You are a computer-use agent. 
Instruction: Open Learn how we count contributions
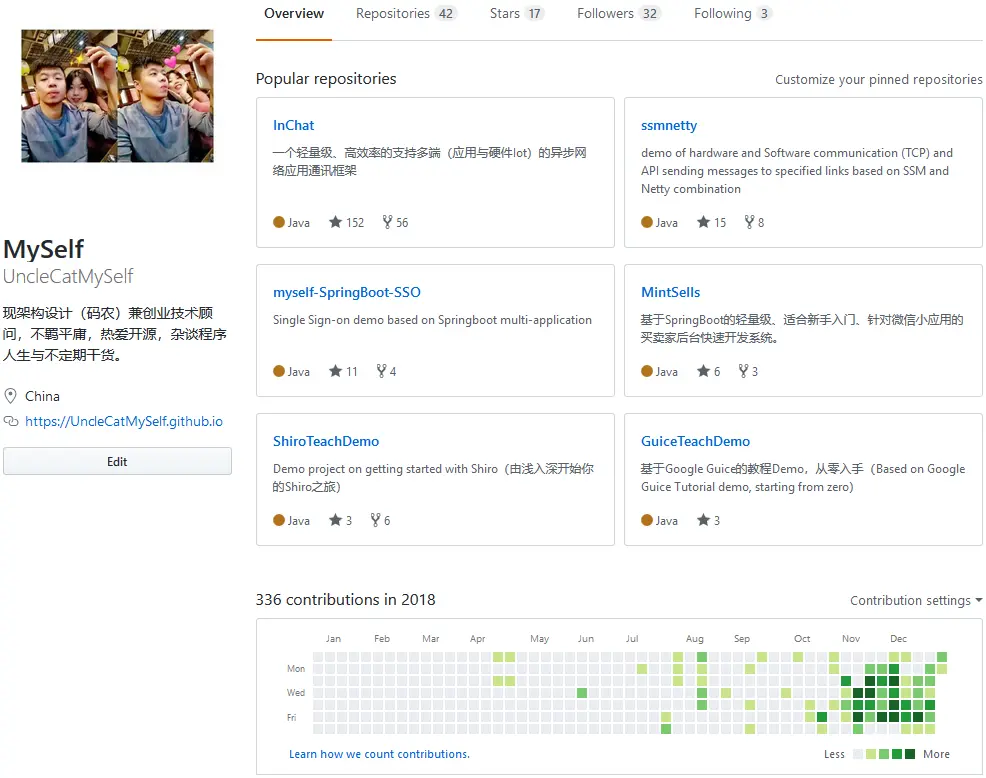click(379, 754)
